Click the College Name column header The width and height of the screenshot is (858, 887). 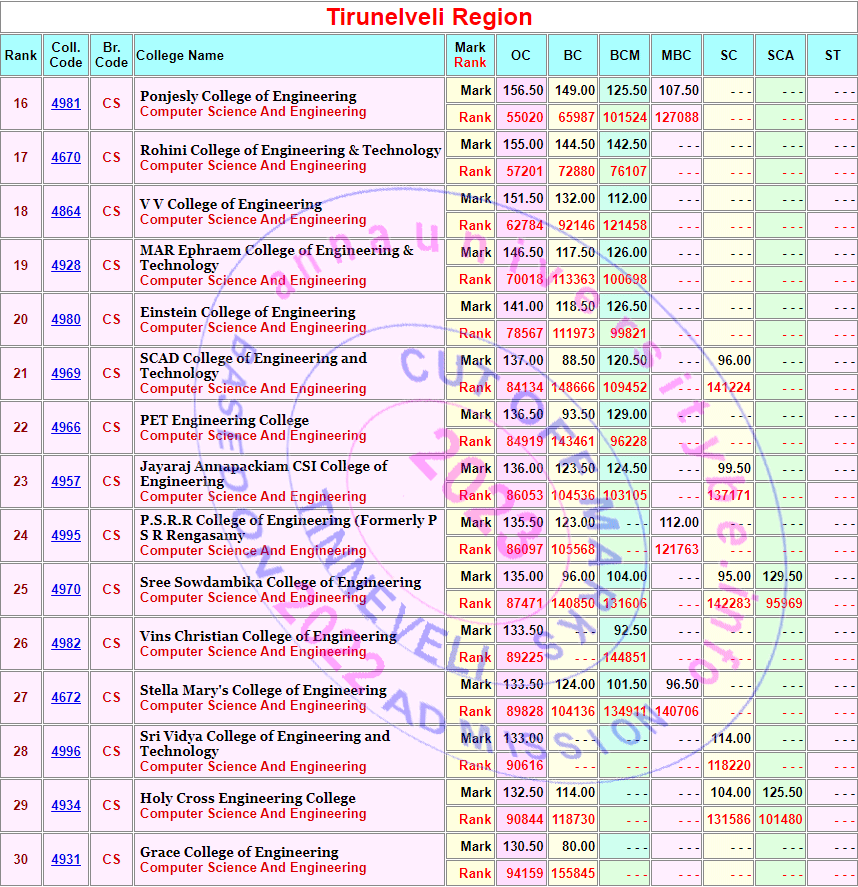[x=180, y=56]
